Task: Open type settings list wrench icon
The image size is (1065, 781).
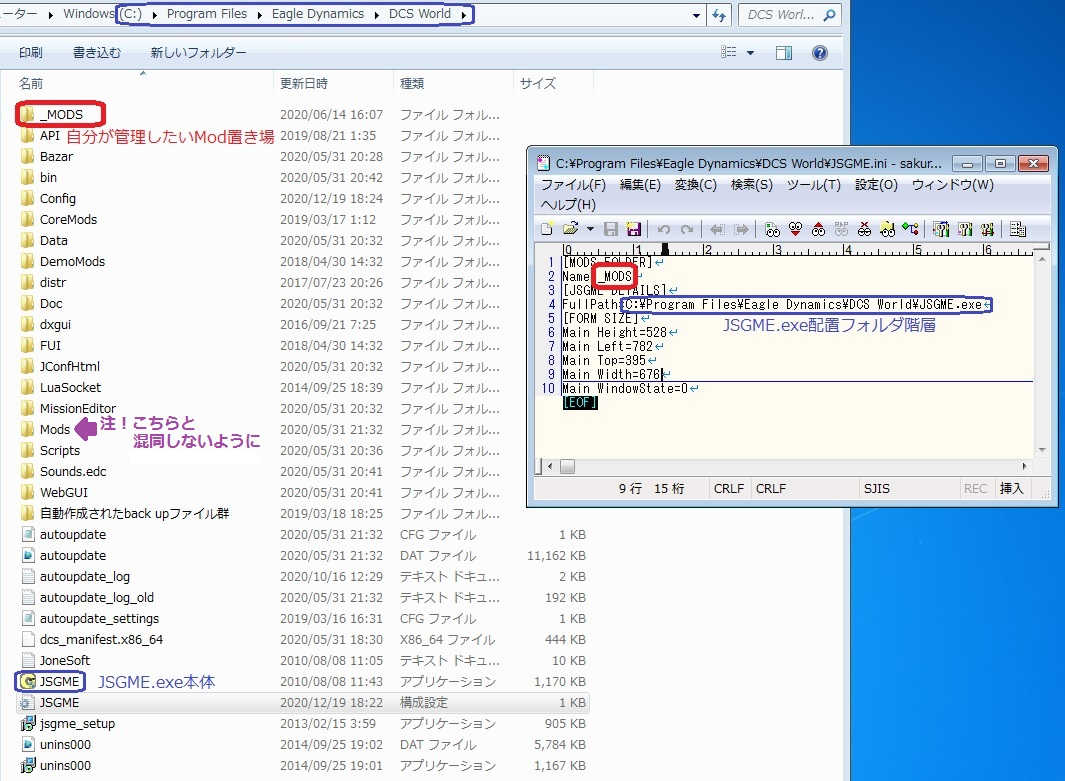Action: pos(941,229)
